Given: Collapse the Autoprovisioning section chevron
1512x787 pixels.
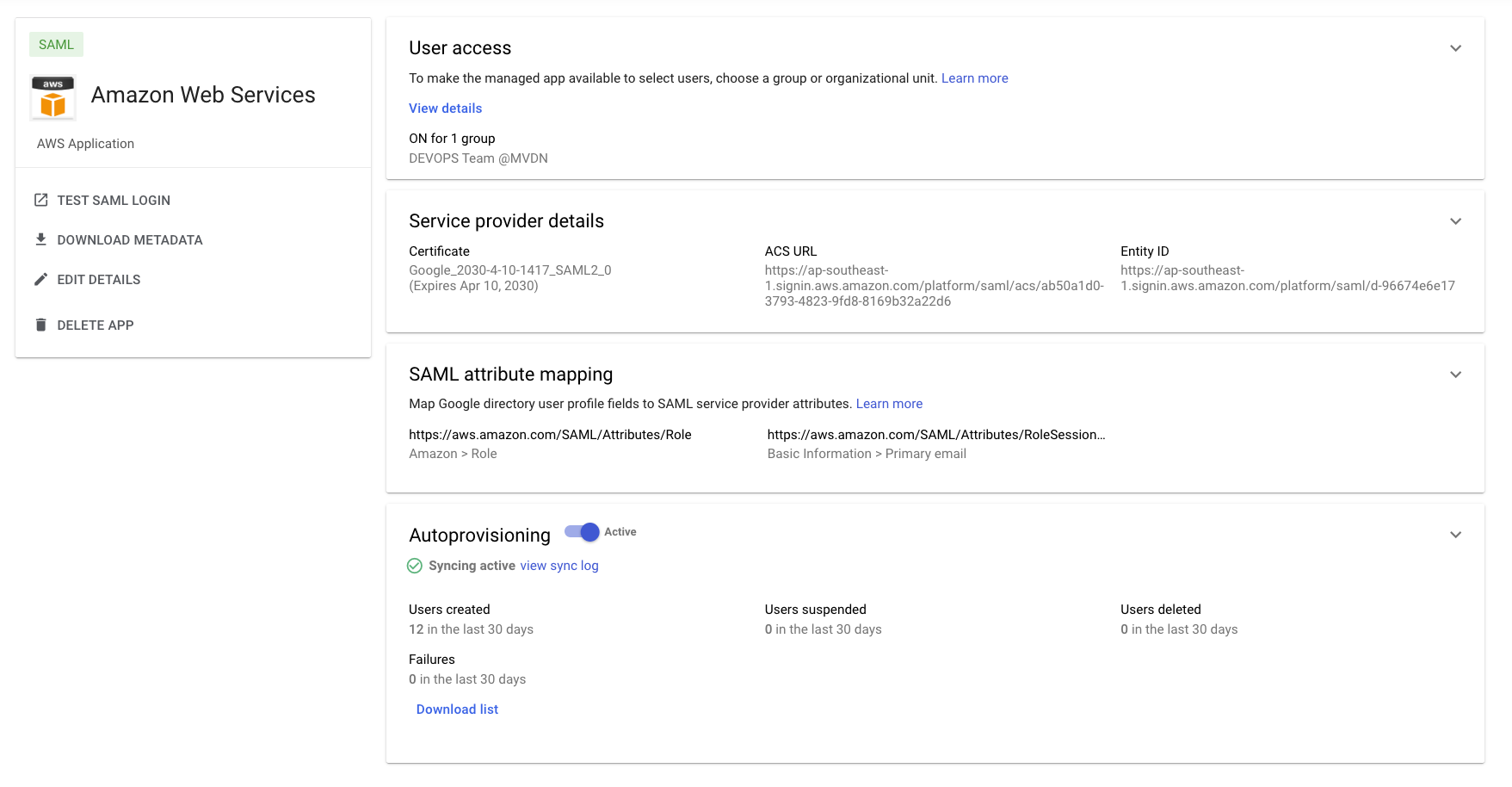Looking at the screenshot, I should pos(1455,535).
